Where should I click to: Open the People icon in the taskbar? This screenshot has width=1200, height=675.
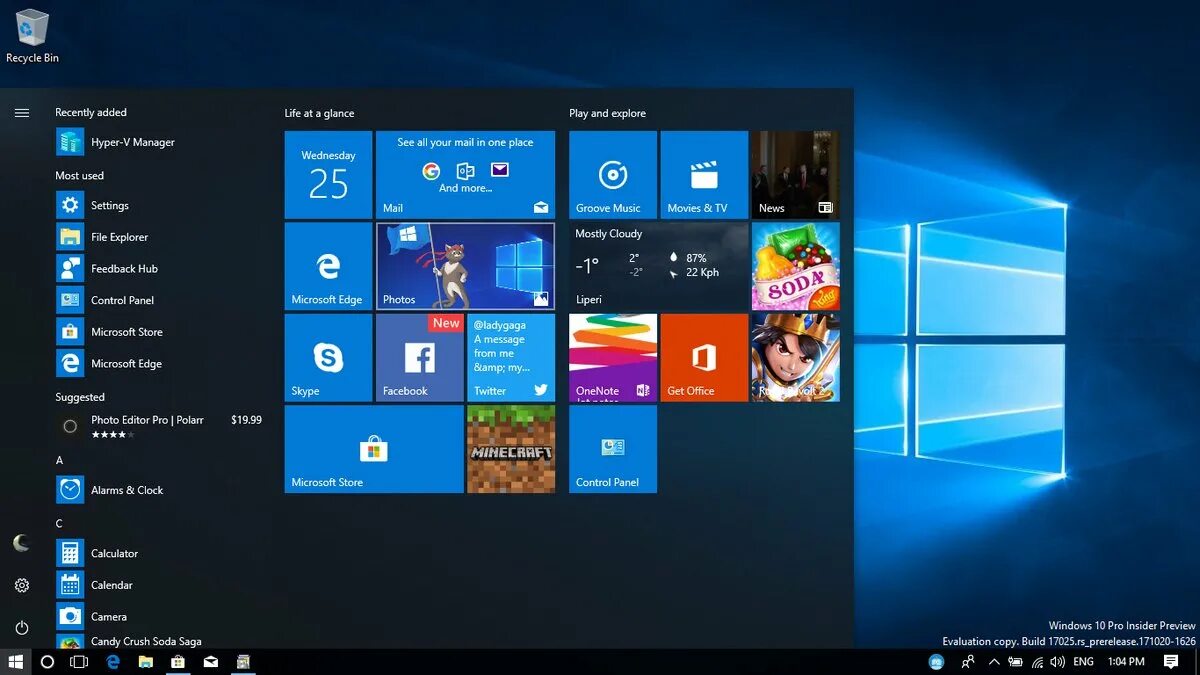pyautogui.click(x=968, y=662)
